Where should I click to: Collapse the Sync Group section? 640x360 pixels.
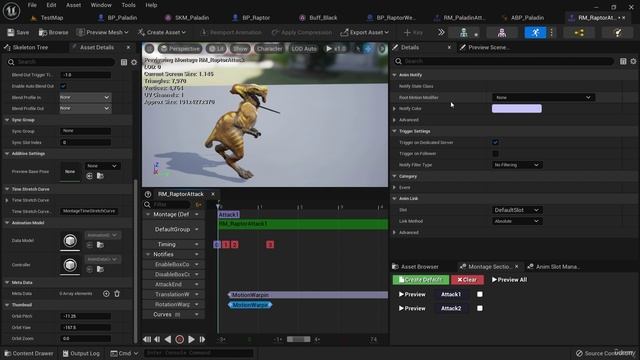[7, 120]
